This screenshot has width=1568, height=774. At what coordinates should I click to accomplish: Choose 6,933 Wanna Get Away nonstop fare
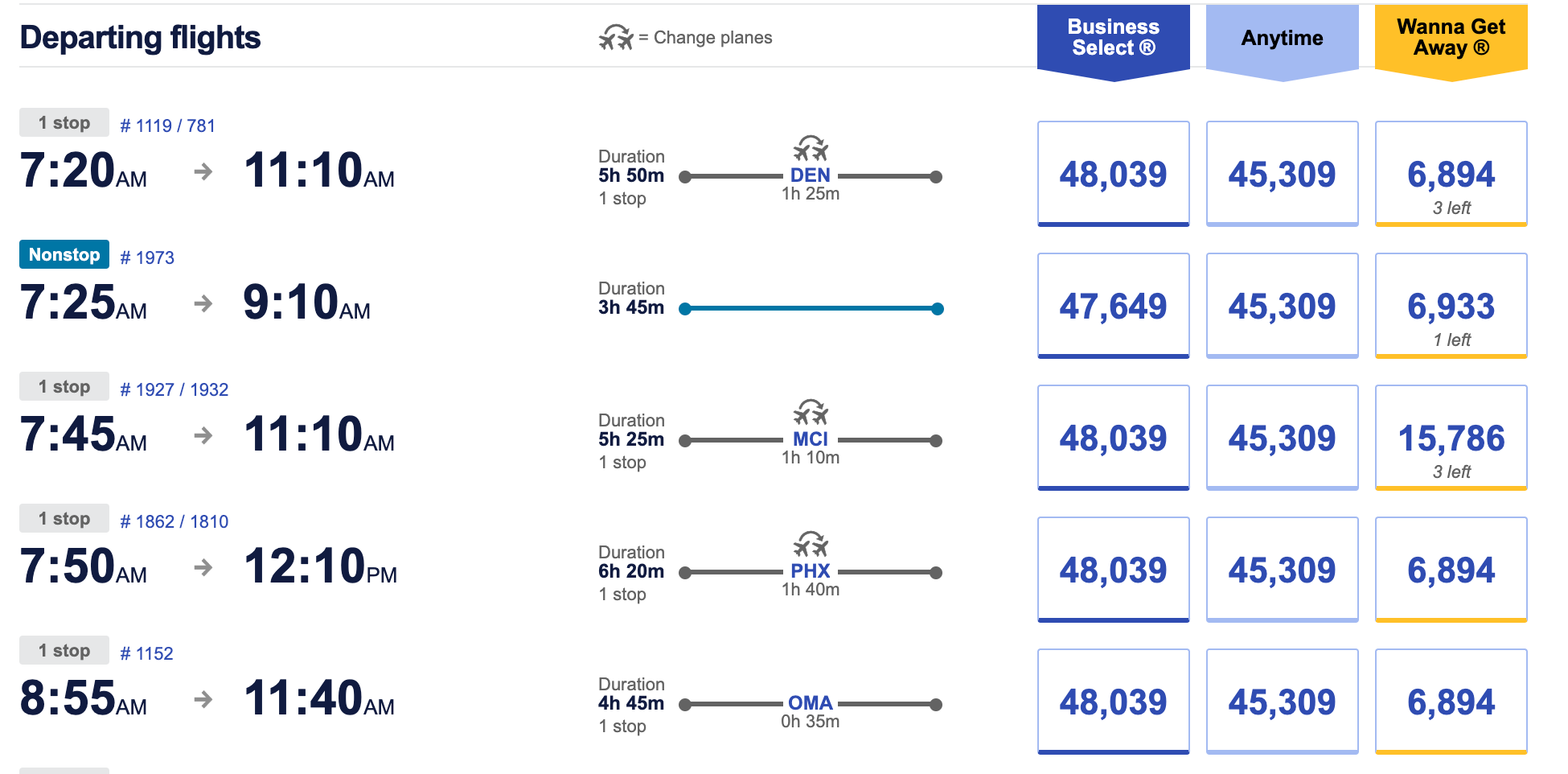pyautogui.click(x=1451, y=306)
